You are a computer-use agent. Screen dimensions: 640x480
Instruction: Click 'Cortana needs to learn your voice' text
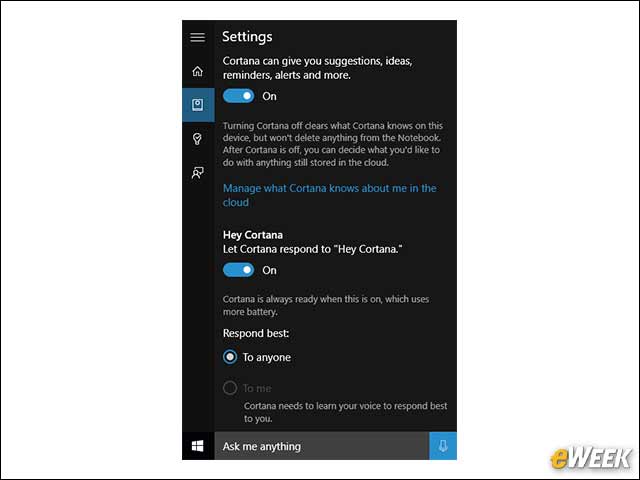click(x=345, y=412)
